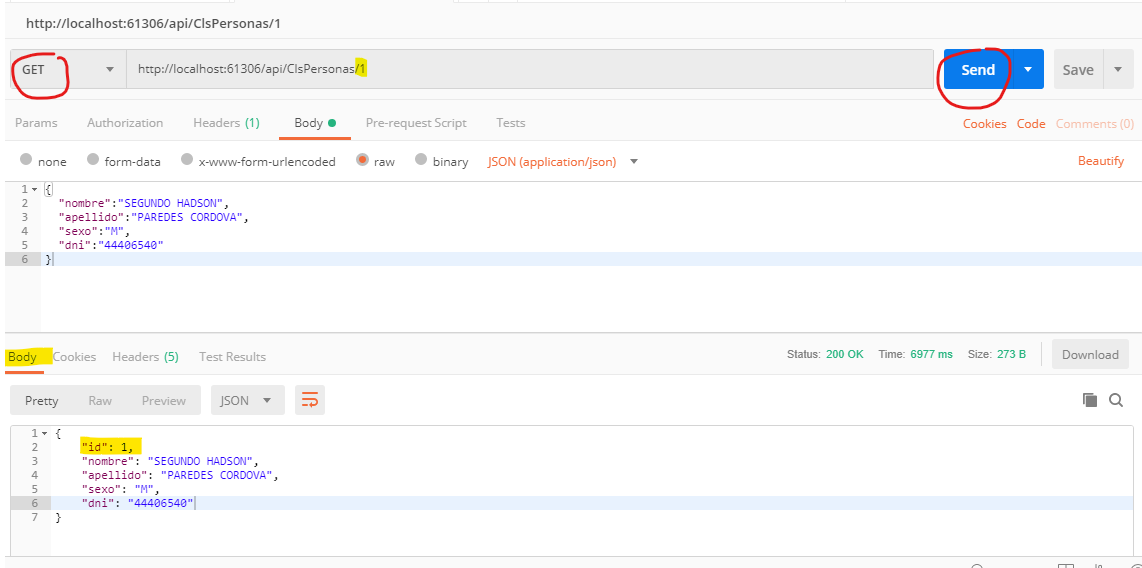
Task: Select the Pretty response view
Action: pos(42,401)
